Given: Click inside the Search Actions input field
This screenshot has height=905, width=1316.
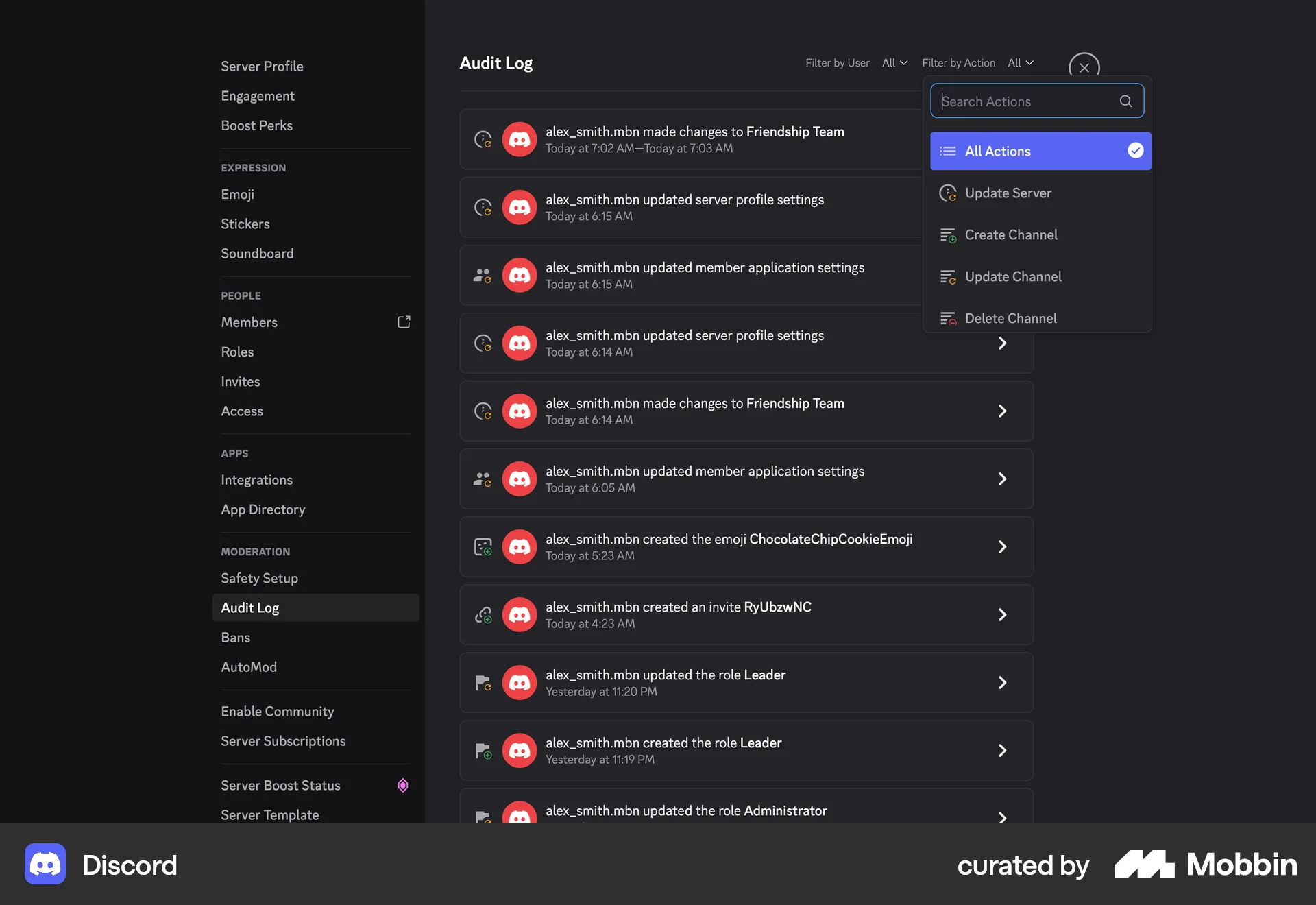Looking at the screenshot, I should pos(1021,101).
